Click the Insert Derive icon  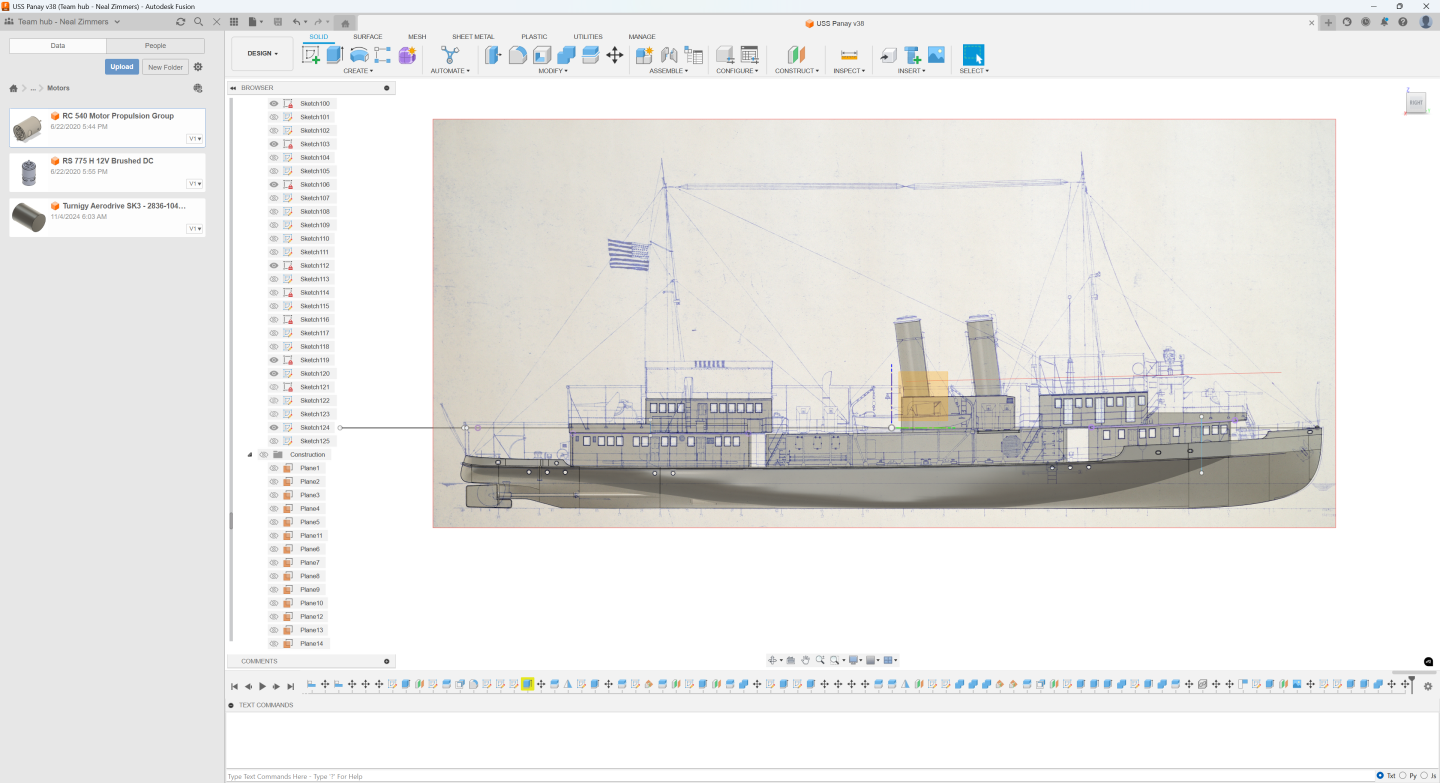(x=888, y=55)
